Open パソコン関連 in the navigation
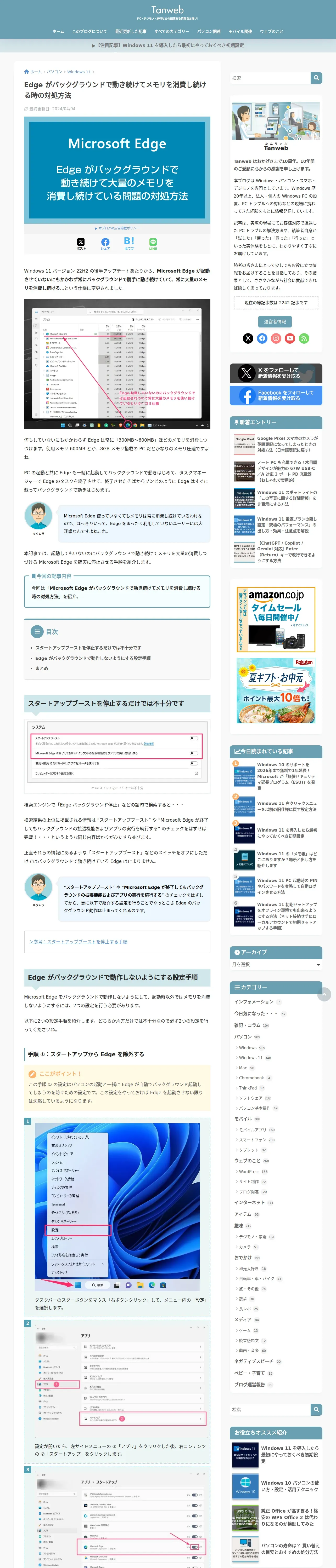Viewport: 336px width, 1568px height. (x=209, y=31)
